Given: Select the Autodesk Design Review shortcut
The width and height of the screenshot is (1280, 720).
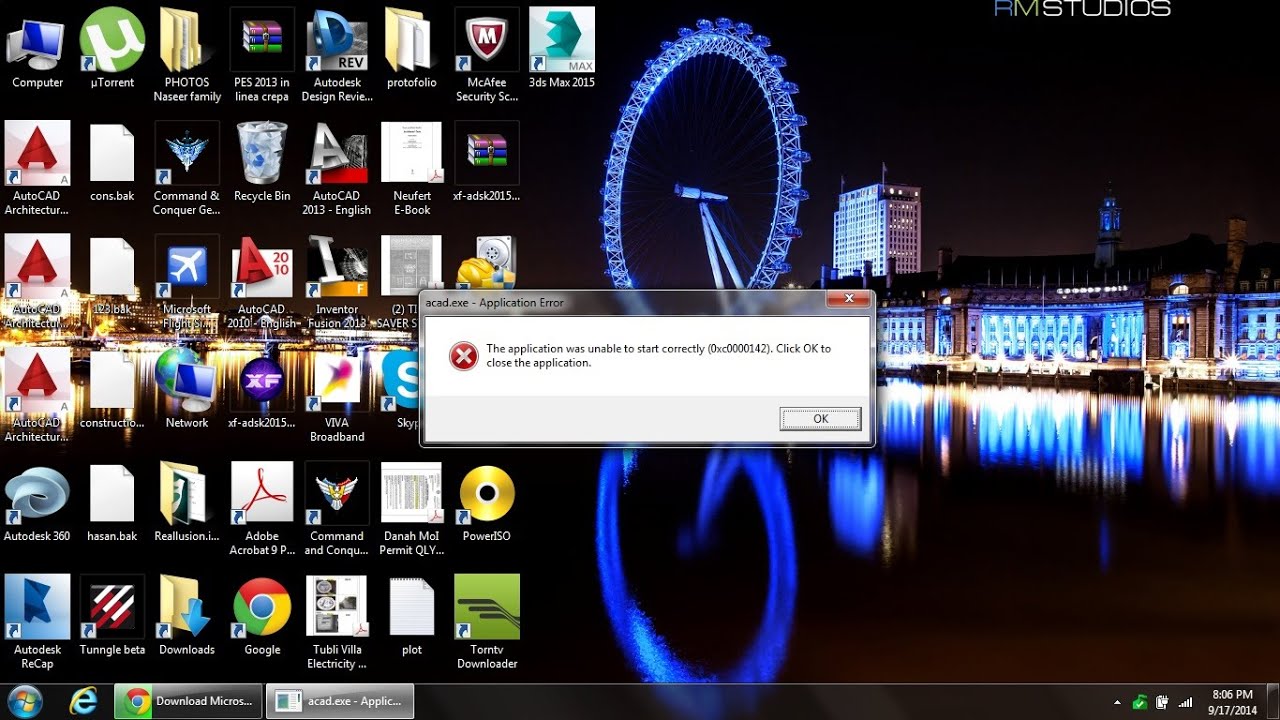Looking at the screenshot, I should 337,56.
